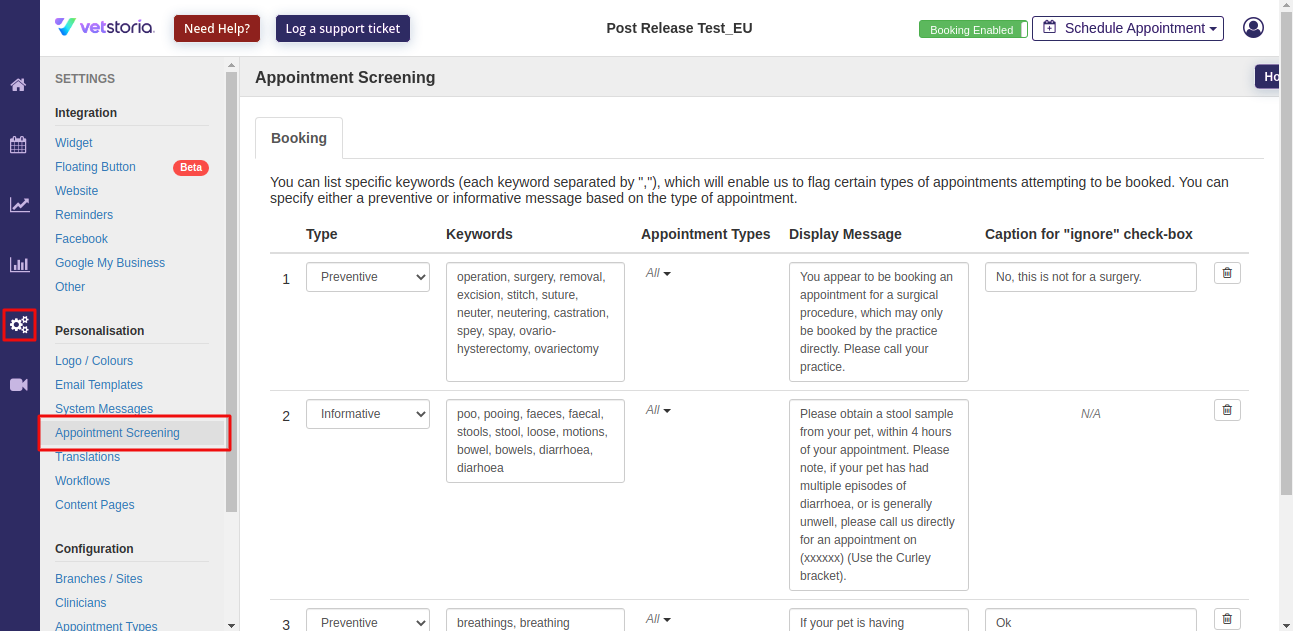Click display message about stool sample
Image resolution: width=1293 pixels, height=631 pixels.
pyautogui.click(x=879, y=495)
